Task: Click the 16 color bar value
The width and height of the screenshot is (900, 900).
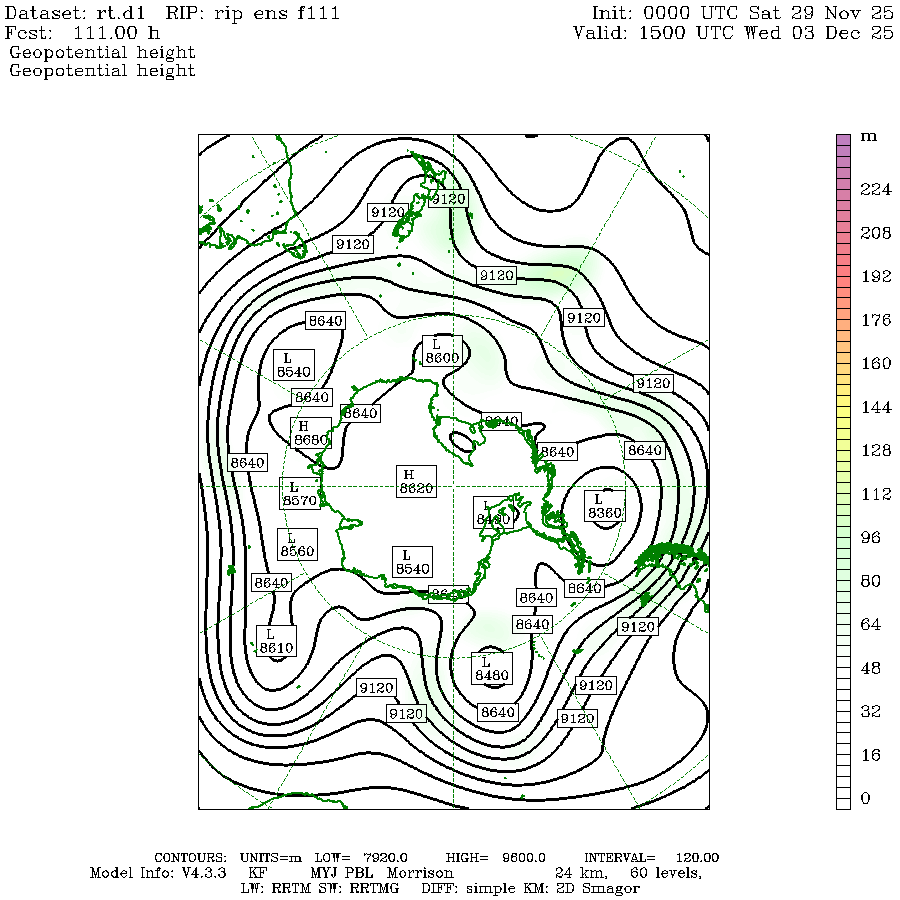Action: (x=870, y=755)
